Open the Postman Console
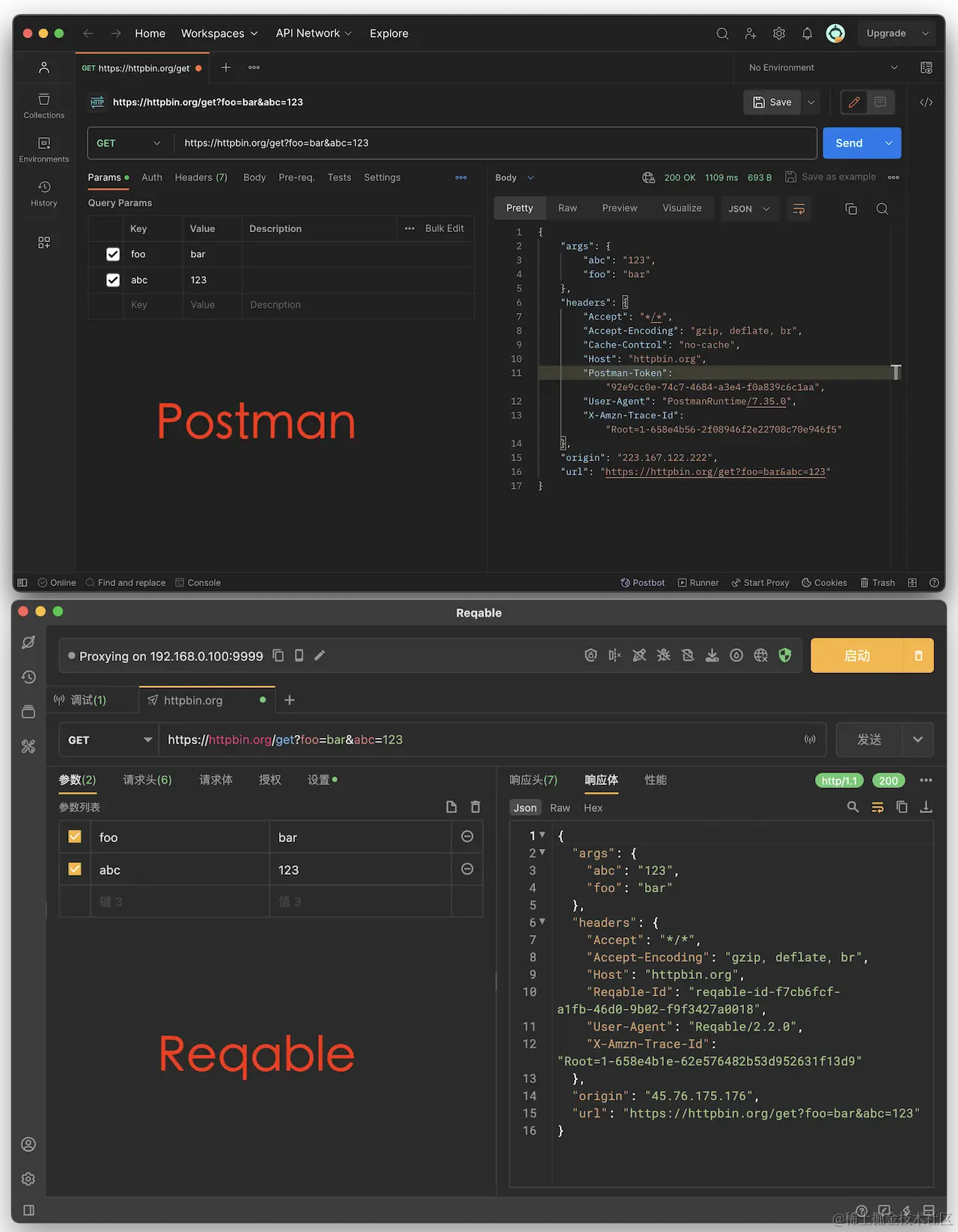The width and height of the screenshot is (958, 1232). (x=198, y=583)
